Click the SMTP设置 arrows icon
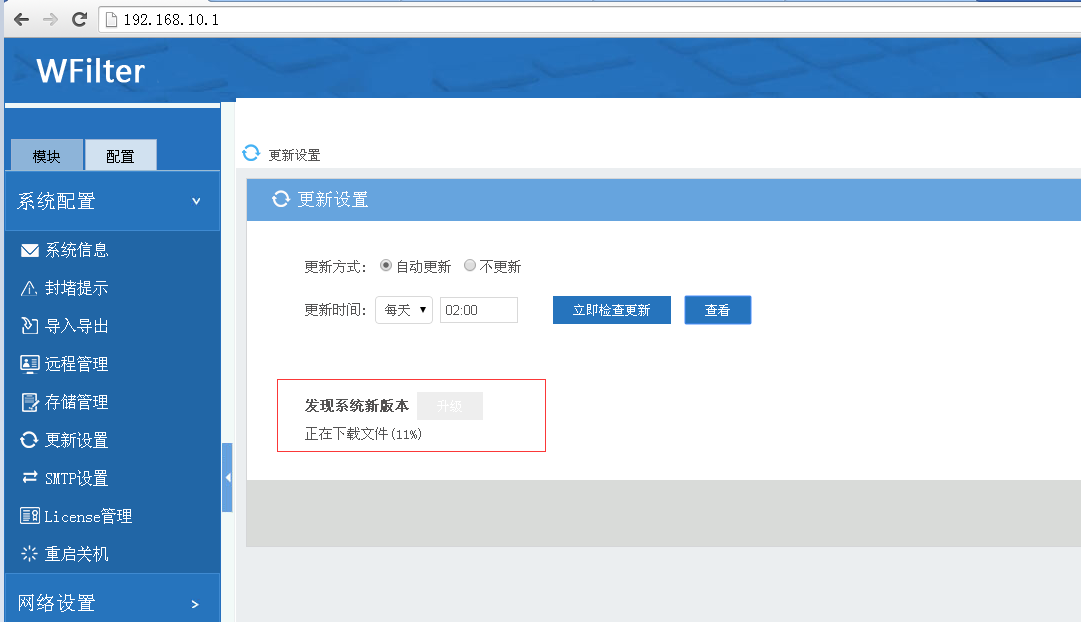The image size is (1081, 622). coord(30,478)
